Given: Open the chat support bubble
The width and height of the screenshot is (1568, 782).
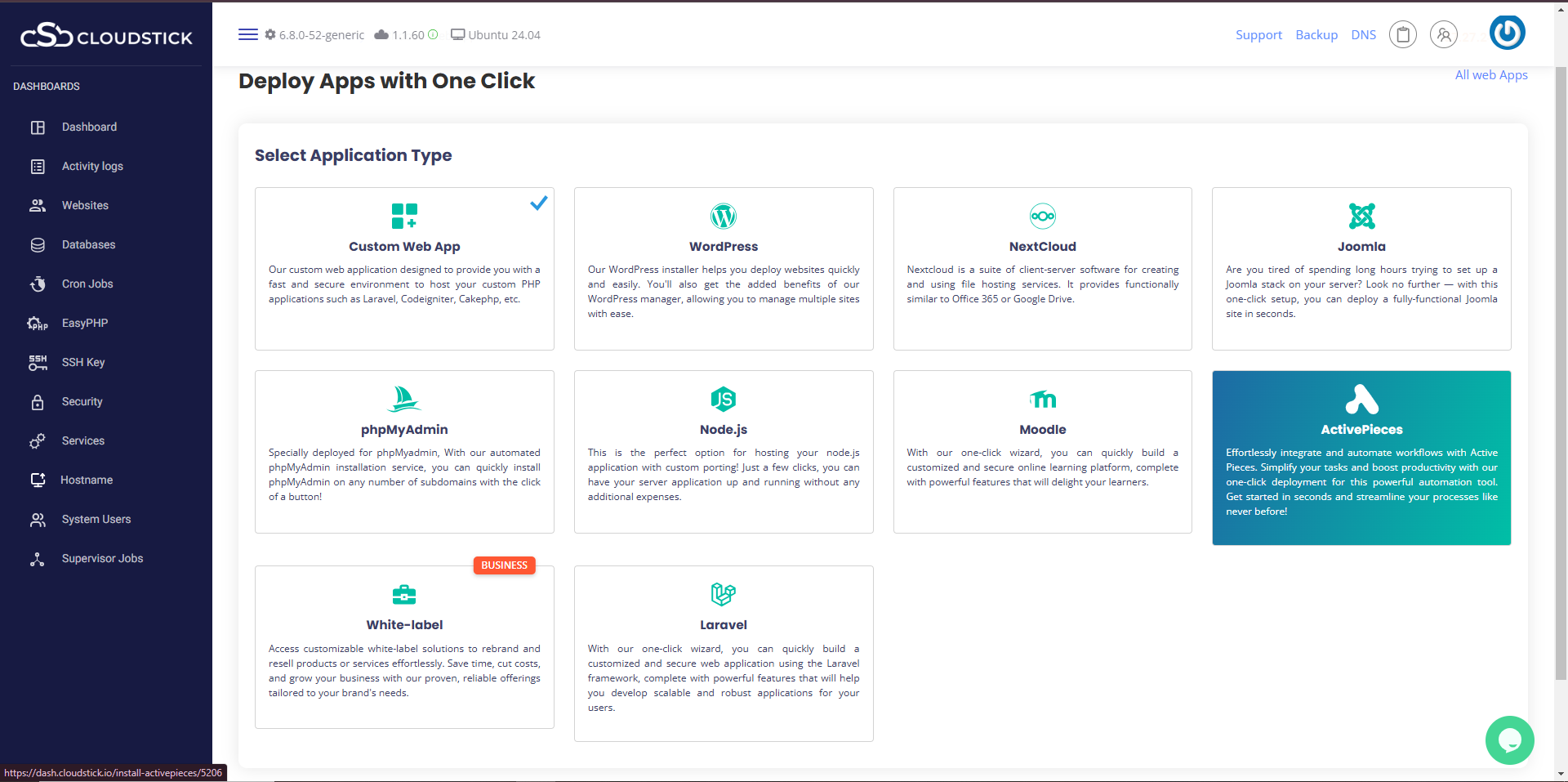Looking at the screenshot, I should point(1509,740).
